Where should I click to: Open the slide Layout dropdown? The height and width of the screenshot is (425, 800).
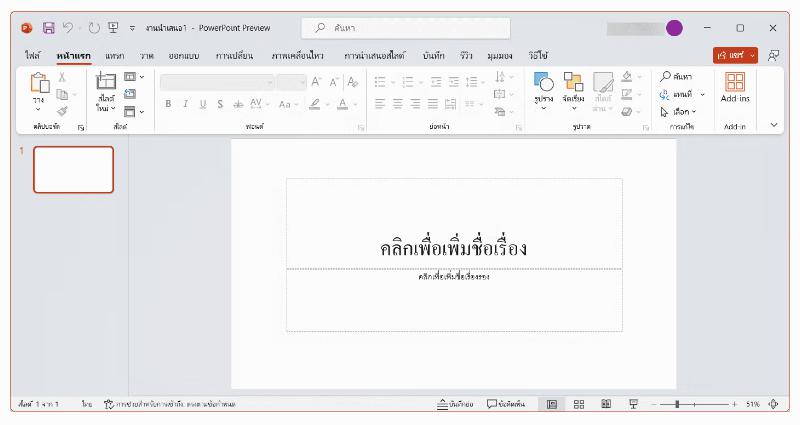point(134,77)
